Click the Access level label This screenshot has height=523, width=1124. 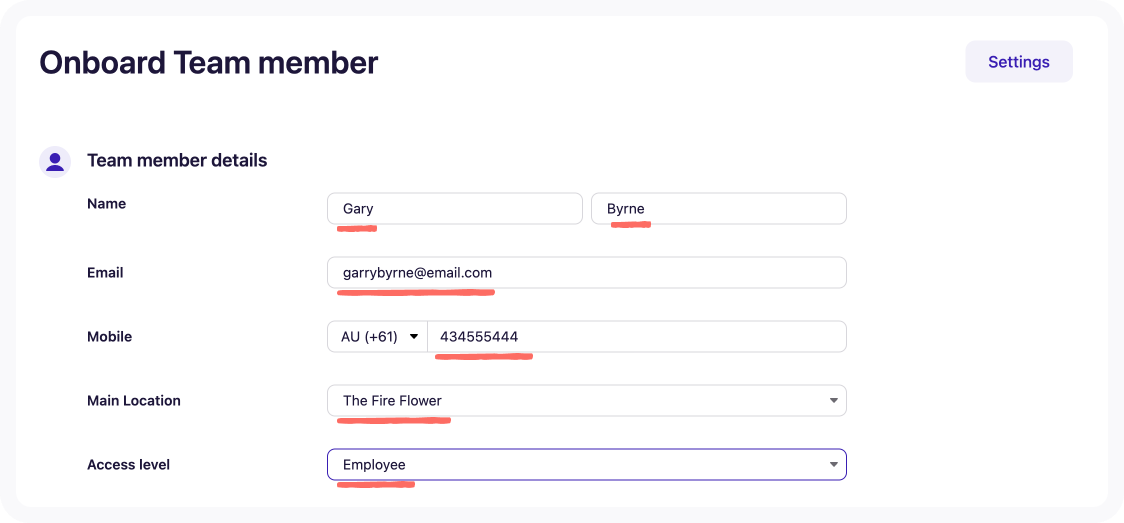click(128, 464)
